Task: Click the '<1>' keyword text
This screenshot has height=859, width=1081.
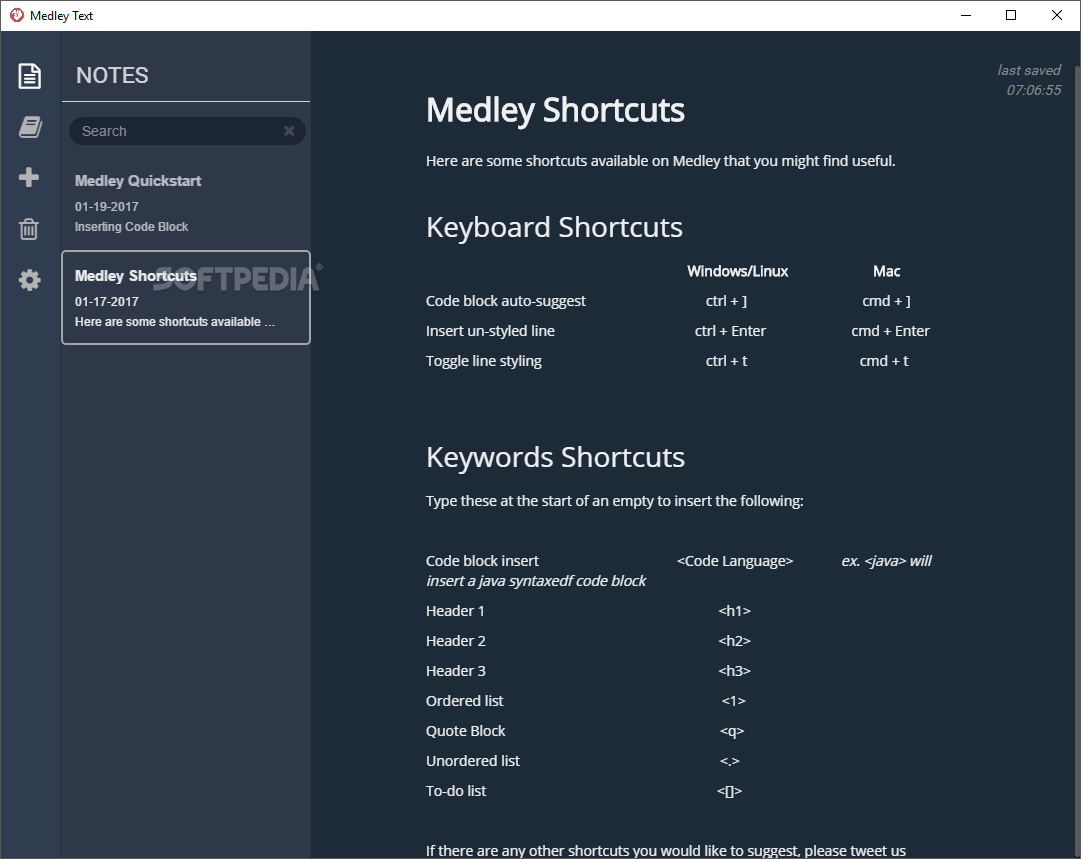Action: [734, 700]
